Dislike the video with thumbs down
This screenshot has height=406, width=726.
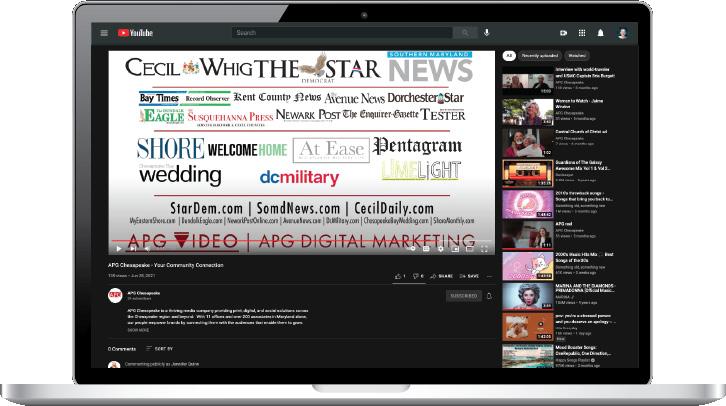(418, 276)
